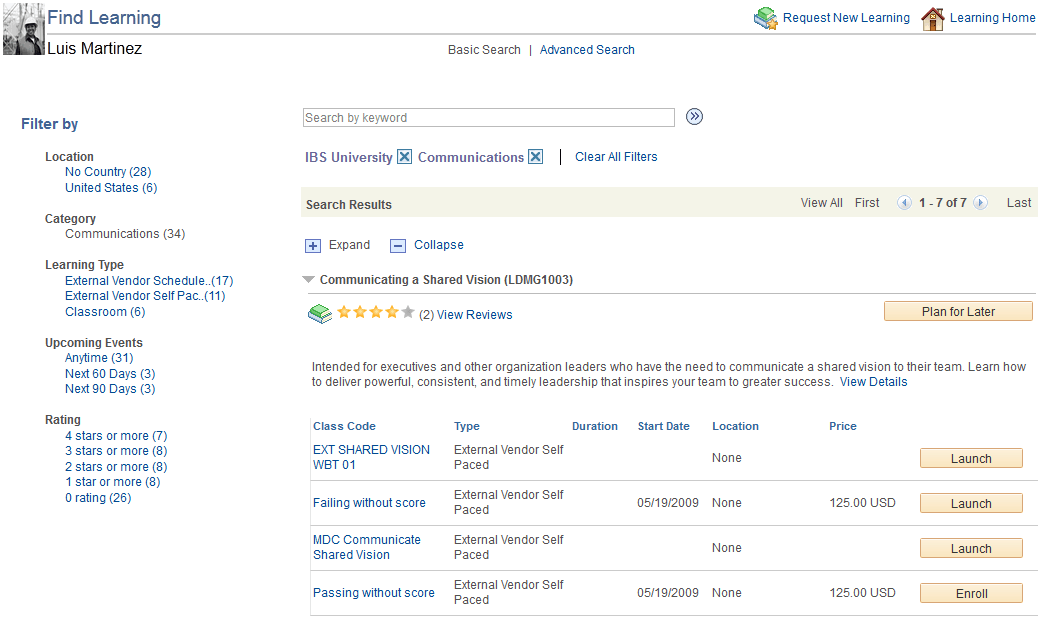Screen dimensions: 1044x621
Task: Collapse the Communicating a Shared Vision section
Action: (x=307, y=280)
